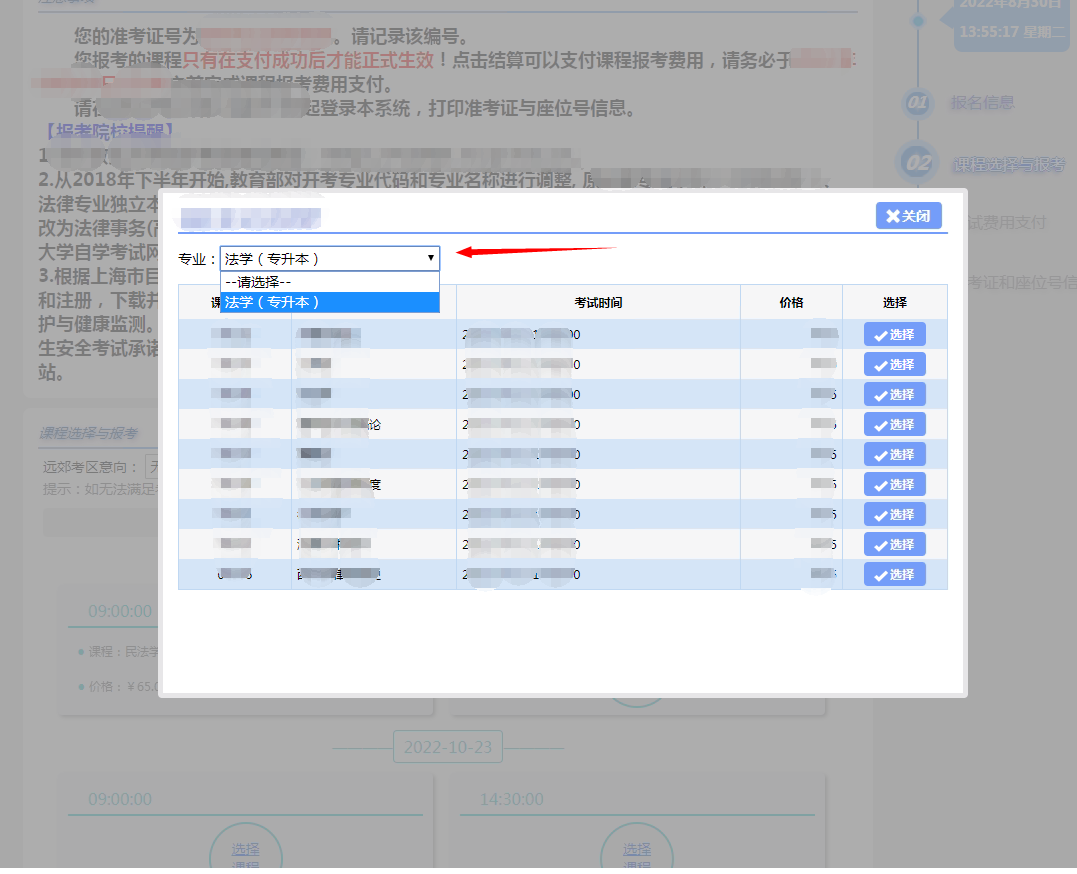This screenshot has width=1077, height=874.
Task: Click the 价格 column header
Action: coord(791,303)
